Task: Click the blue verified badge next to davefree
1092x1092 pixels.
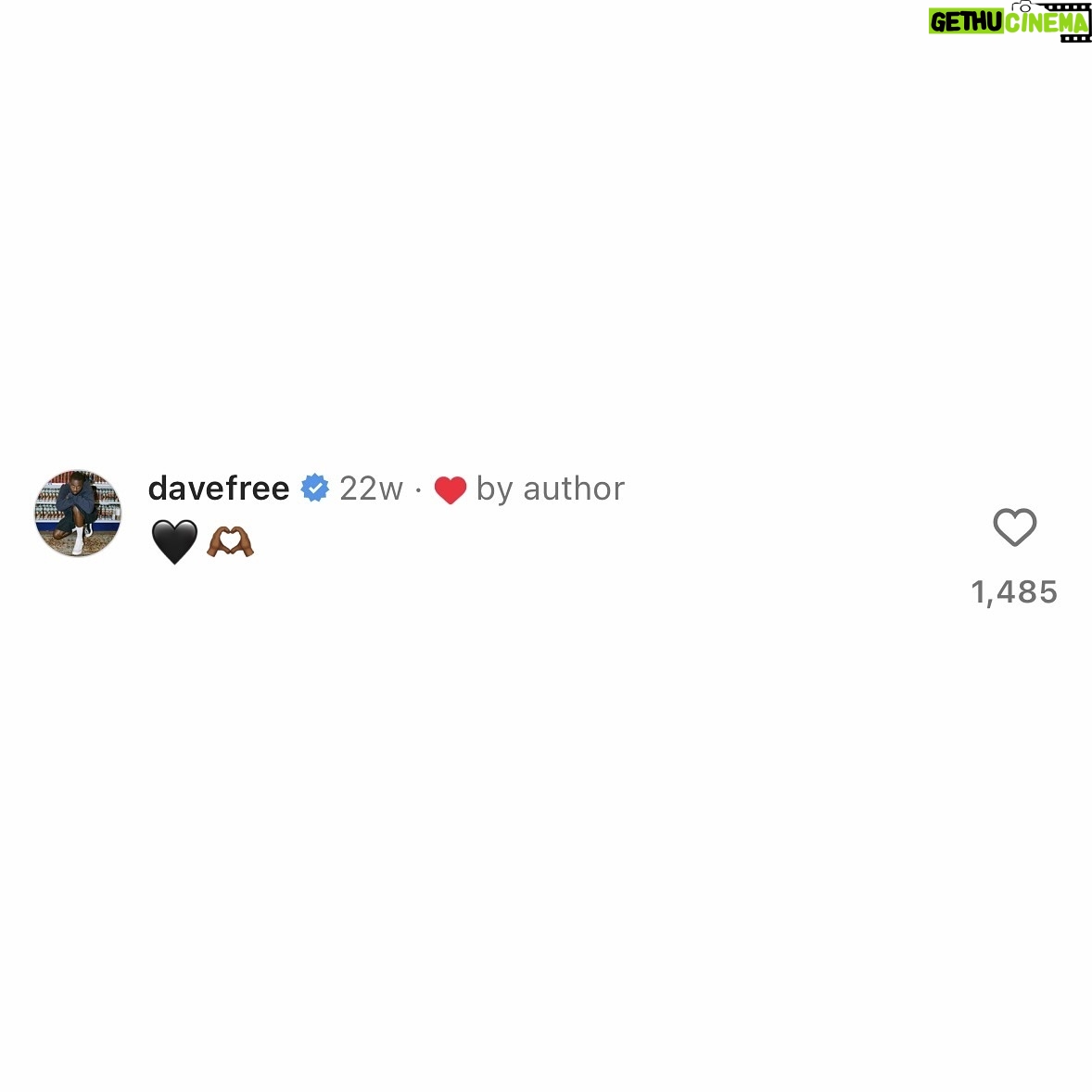Action: (315, 488)
